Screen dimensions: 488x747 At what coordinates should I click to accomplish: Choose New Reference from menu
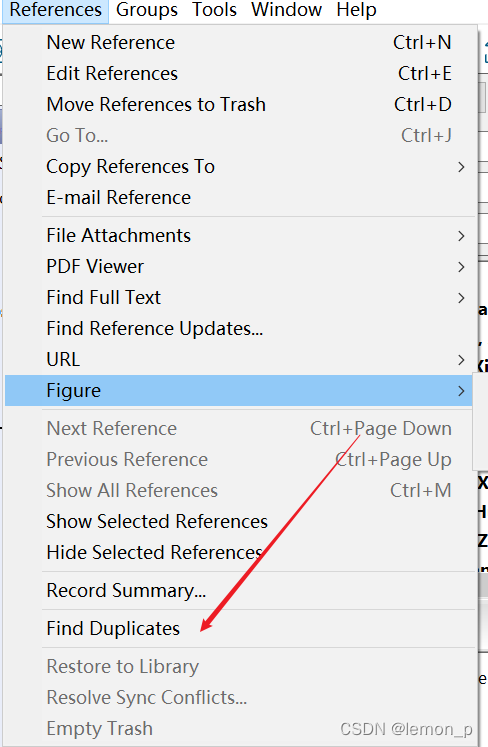point(238,42)
